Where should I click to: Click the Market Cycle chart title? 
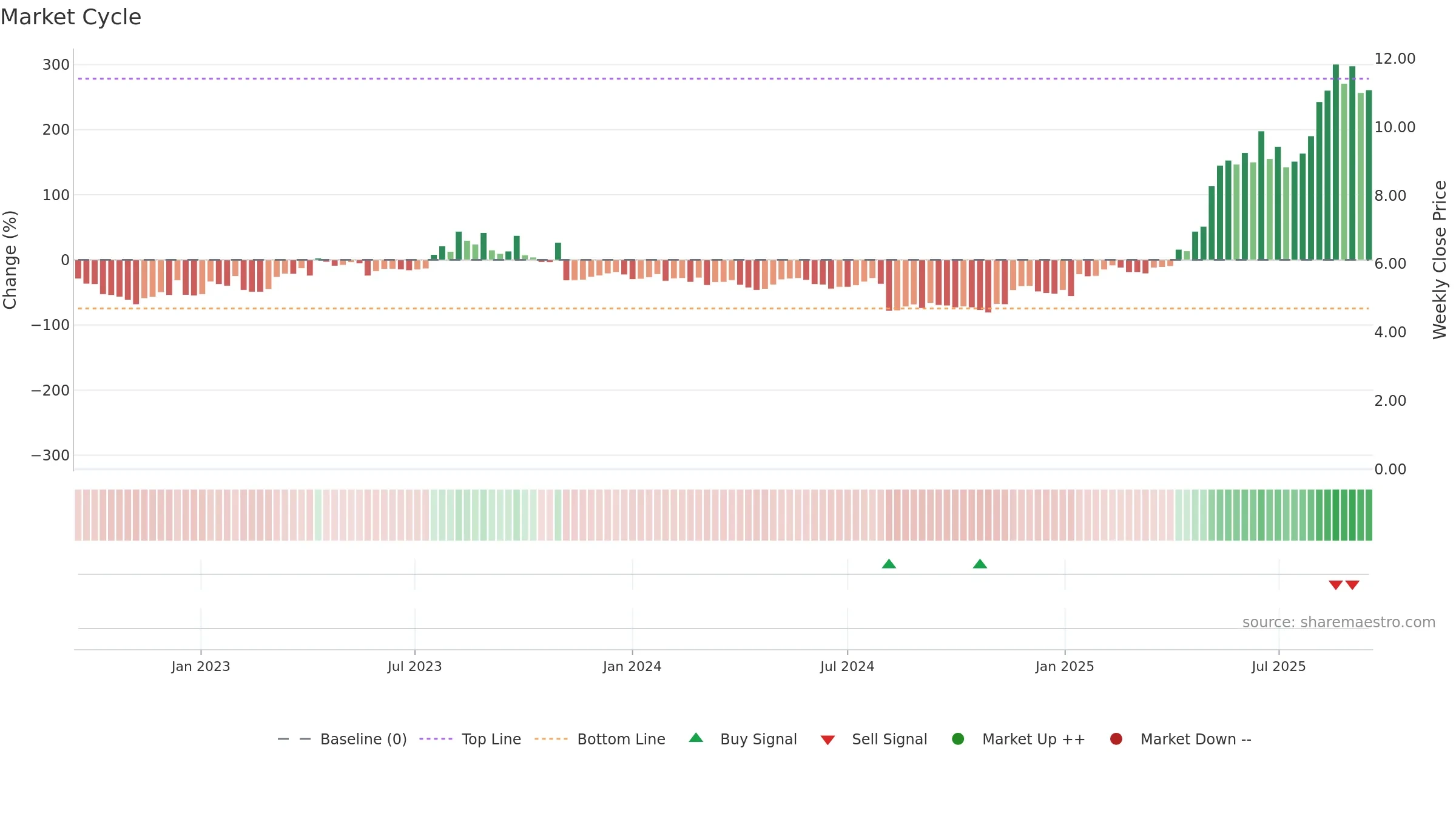pos(71,17)
